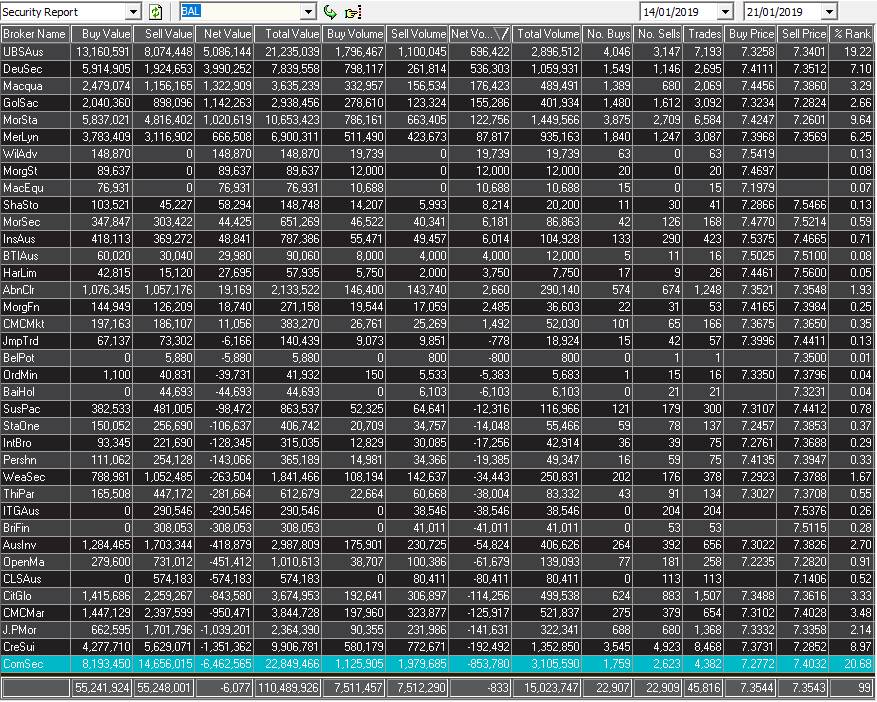Select the BTIAus broker name
This screenshot has width=877, height=702.
(x=21, y=256)
